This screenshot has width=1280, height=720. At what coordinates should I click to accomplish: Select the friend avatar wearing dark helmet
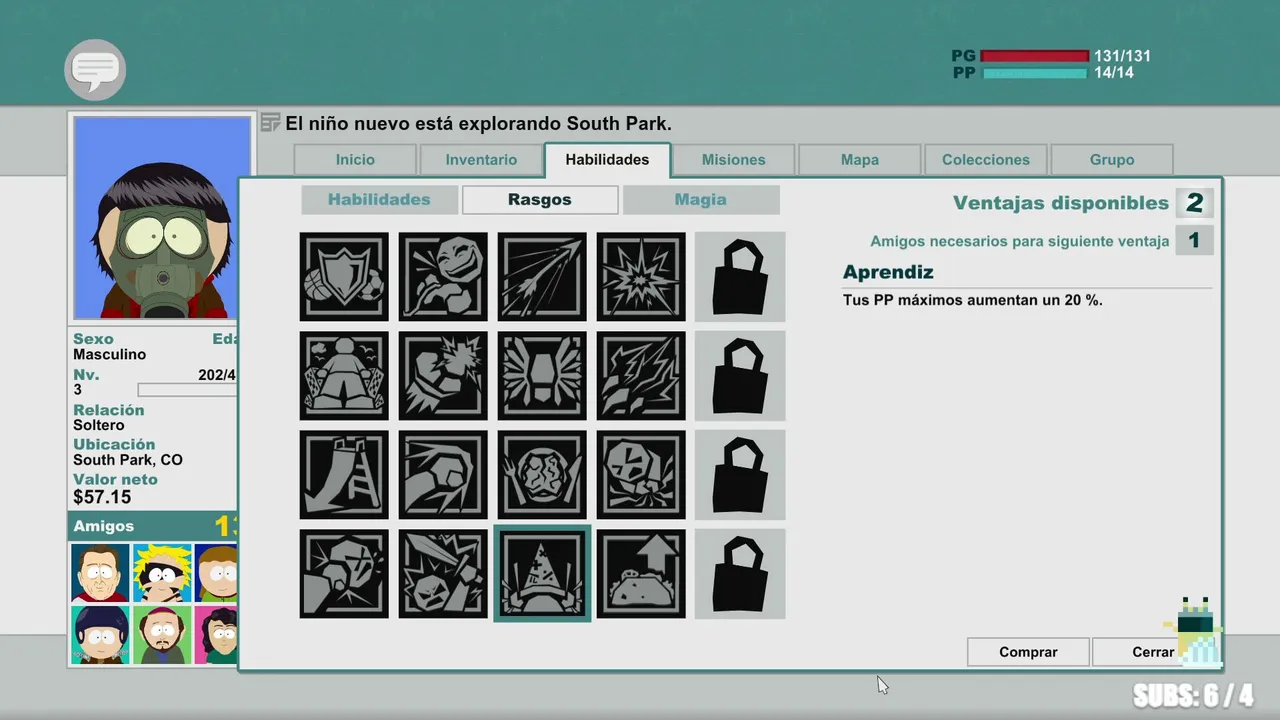coord(100,634)
